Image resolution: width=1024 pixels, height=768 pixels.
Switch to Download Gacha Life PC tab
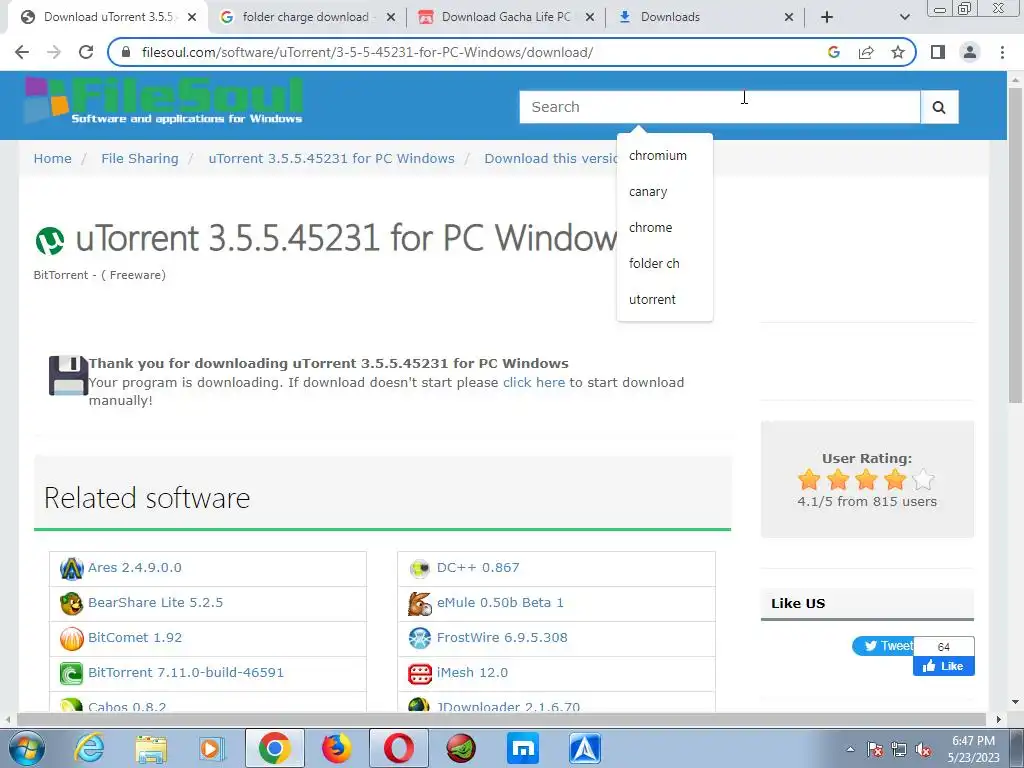(505, 17)
